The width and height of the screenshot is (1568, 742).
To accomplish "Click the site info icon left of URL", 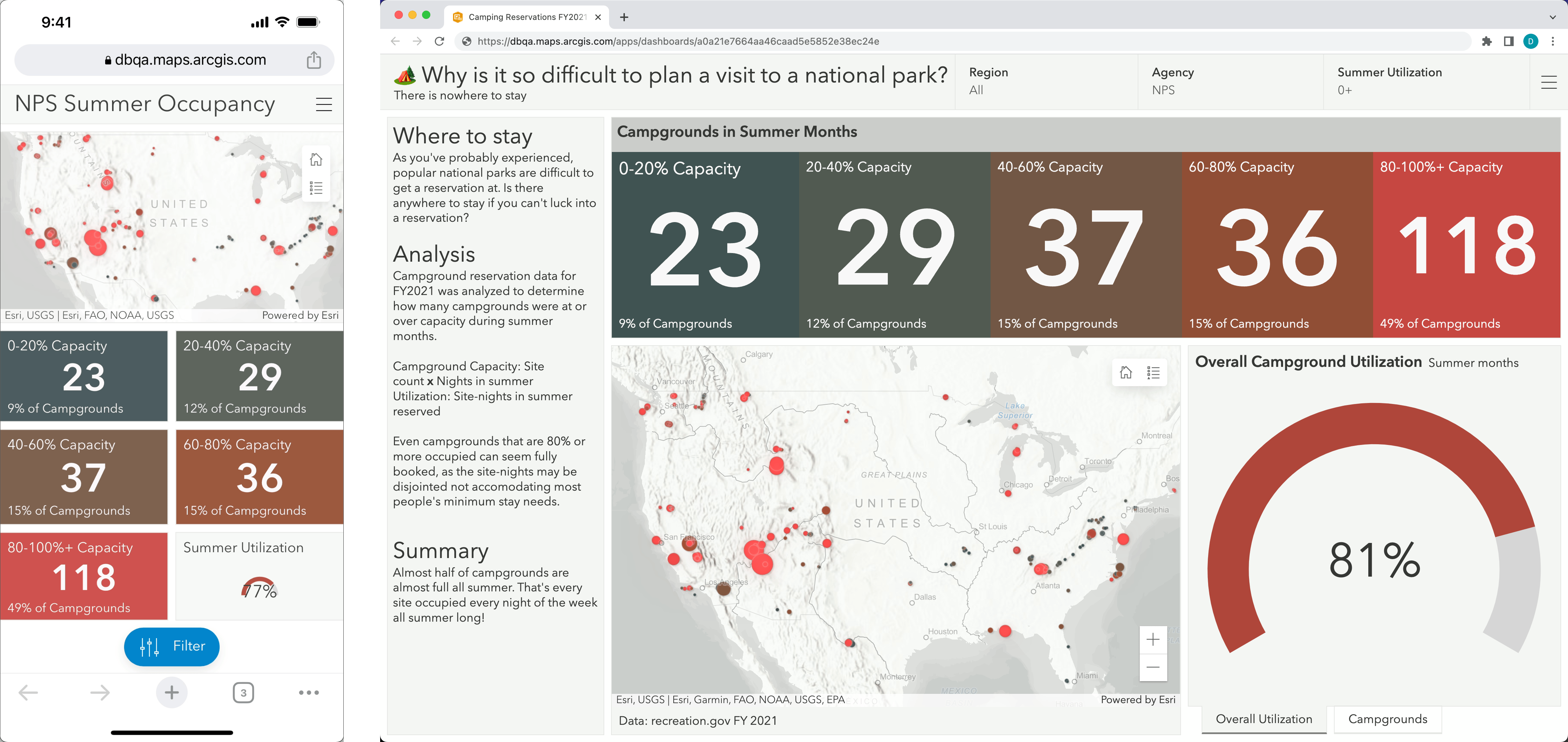I will (x=466, y=41).
